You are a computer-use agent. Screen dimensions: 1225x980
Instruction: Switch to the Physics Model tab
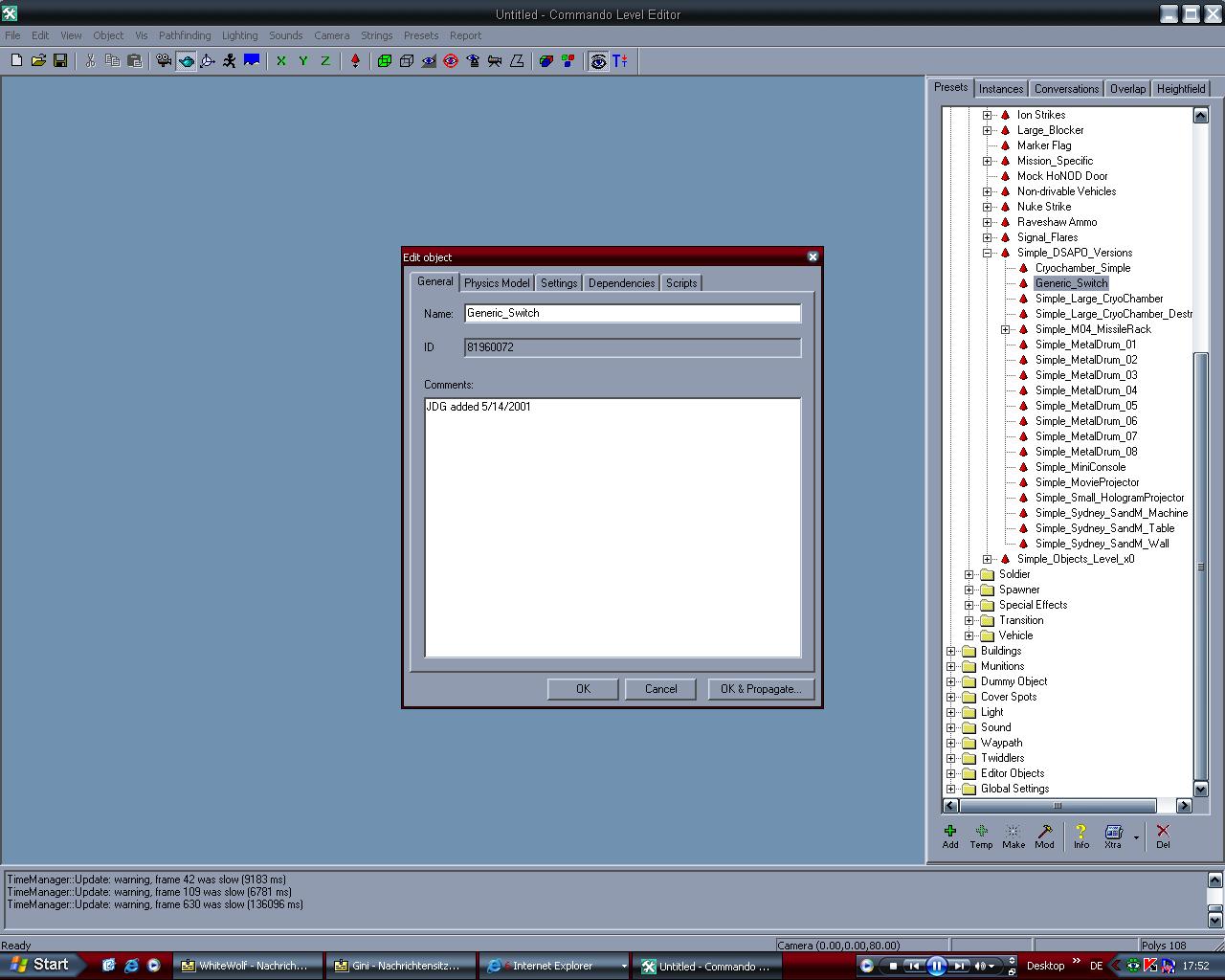[496, 283]
